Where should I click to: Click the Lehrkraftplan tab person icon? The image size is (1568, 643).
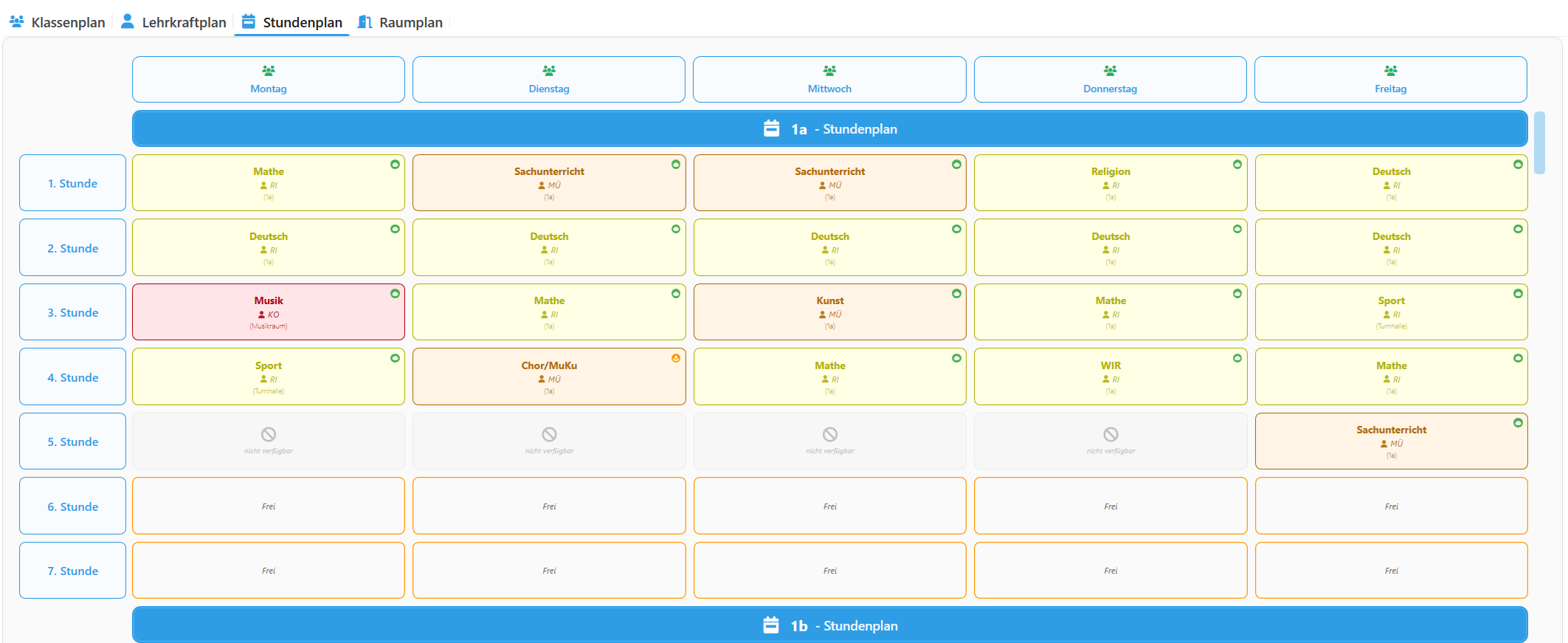128,21
